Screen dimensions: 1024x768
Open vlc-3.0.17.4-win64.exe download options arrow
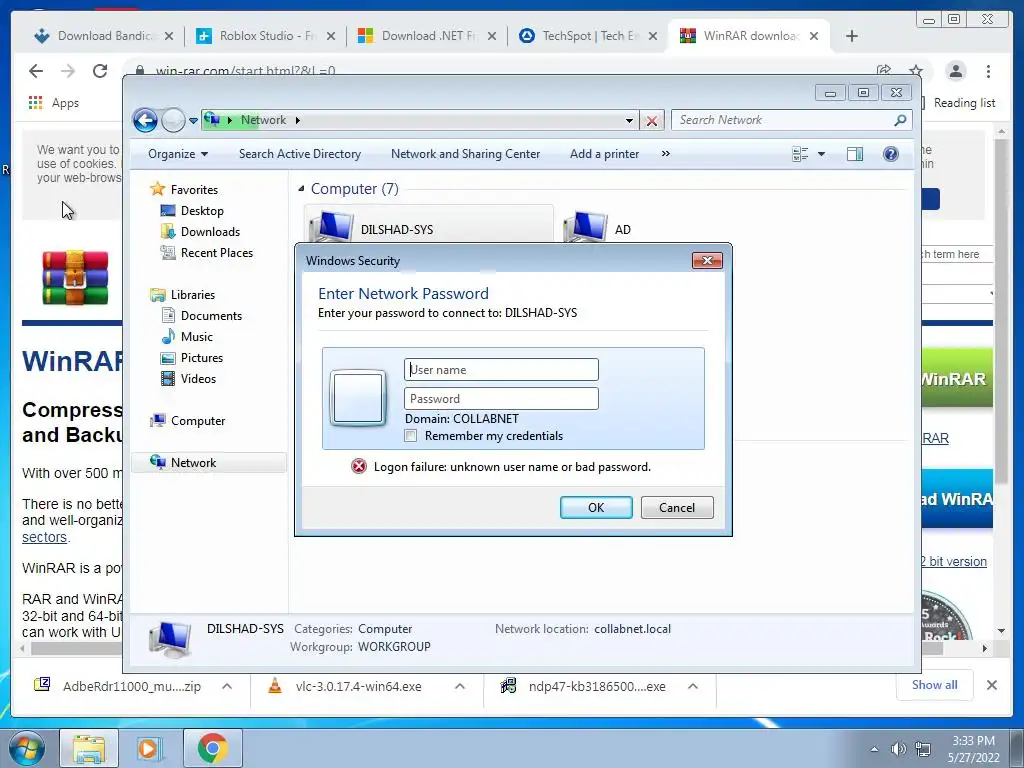tap(460, 686)
